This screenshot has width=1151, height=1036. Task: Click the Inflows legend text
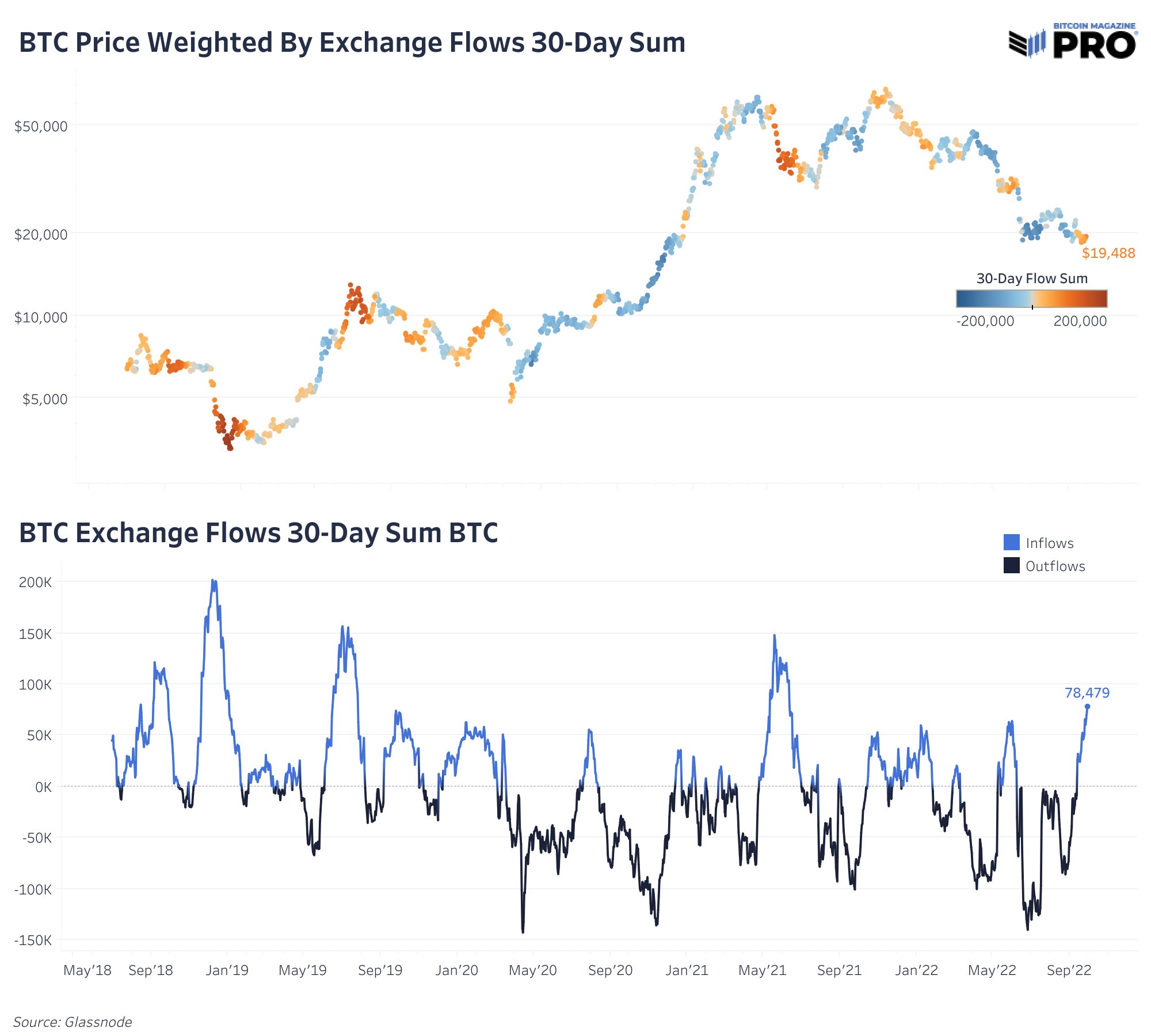[1050, 543]
